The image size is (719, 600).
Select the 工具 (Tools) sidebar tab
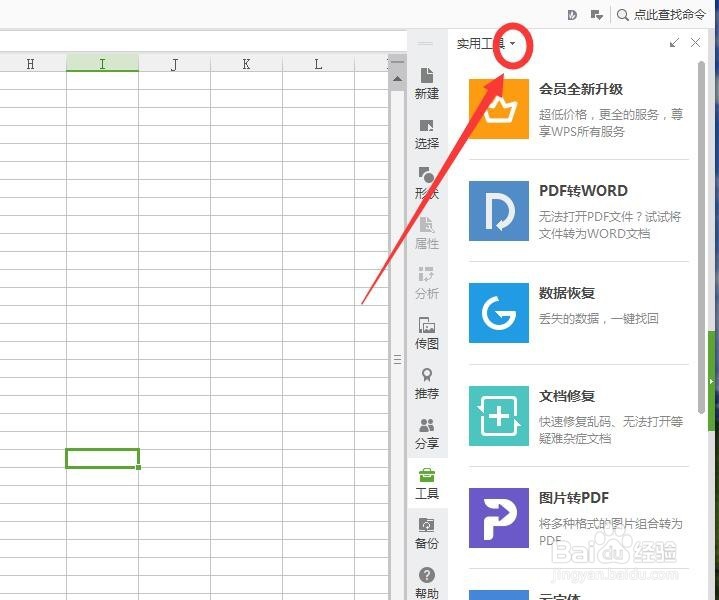pyautogui.click(x=427, y=483)
